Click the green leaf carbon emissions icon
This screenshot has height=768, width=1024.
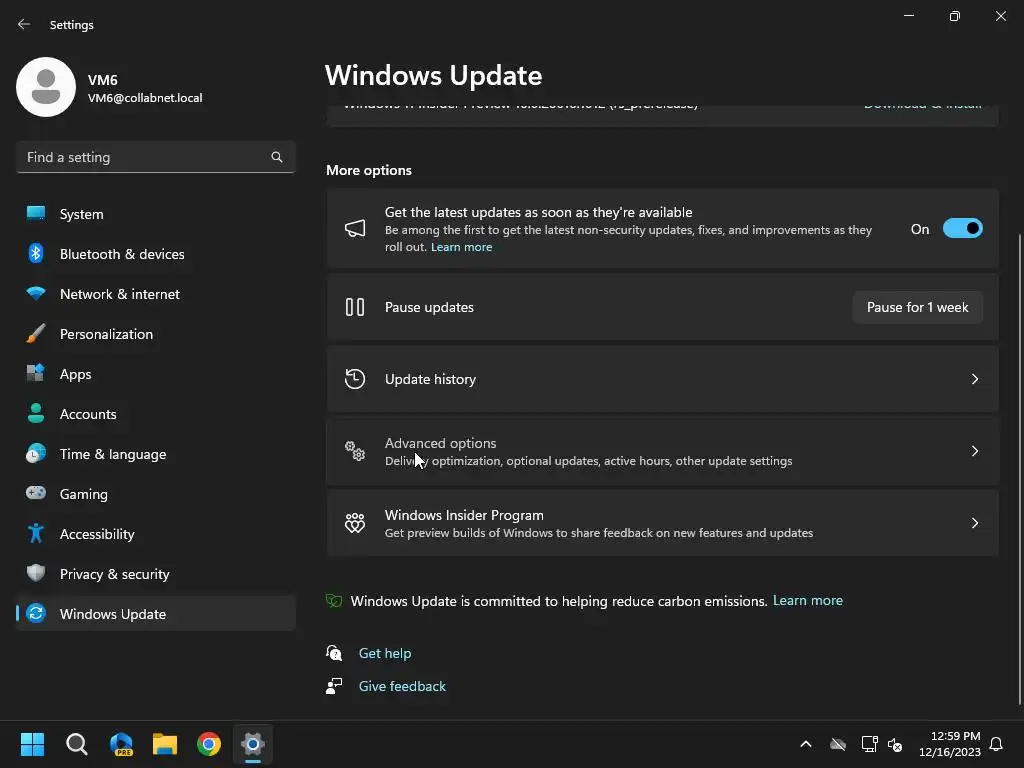click(x=334, y=600)
